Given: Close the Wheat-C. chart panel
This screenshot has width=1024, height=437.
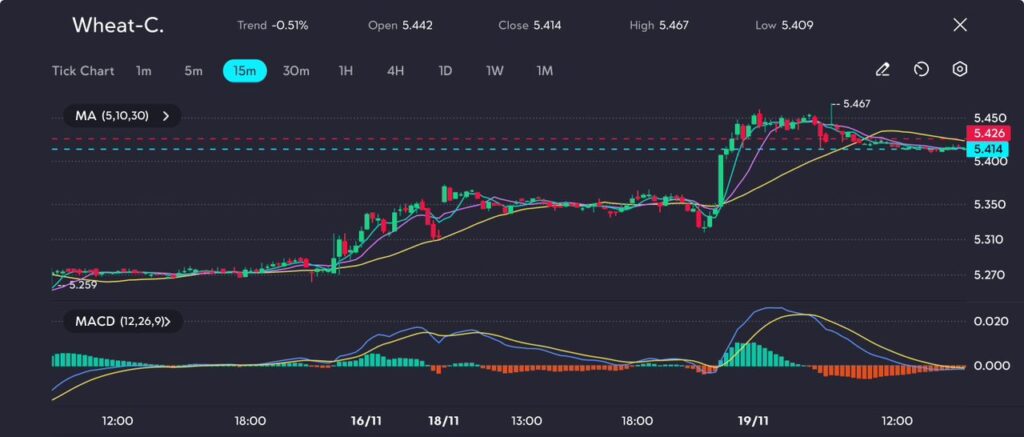Looking at the screenshot, I should coord(960,25).
